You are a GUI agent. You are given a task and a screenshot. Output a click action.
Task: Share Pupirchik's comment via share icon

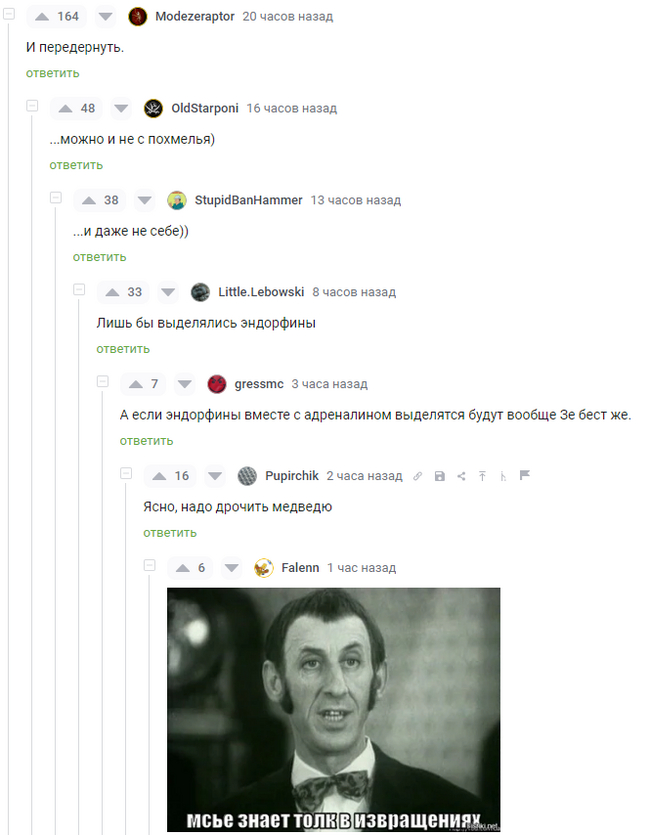point(461,476)
